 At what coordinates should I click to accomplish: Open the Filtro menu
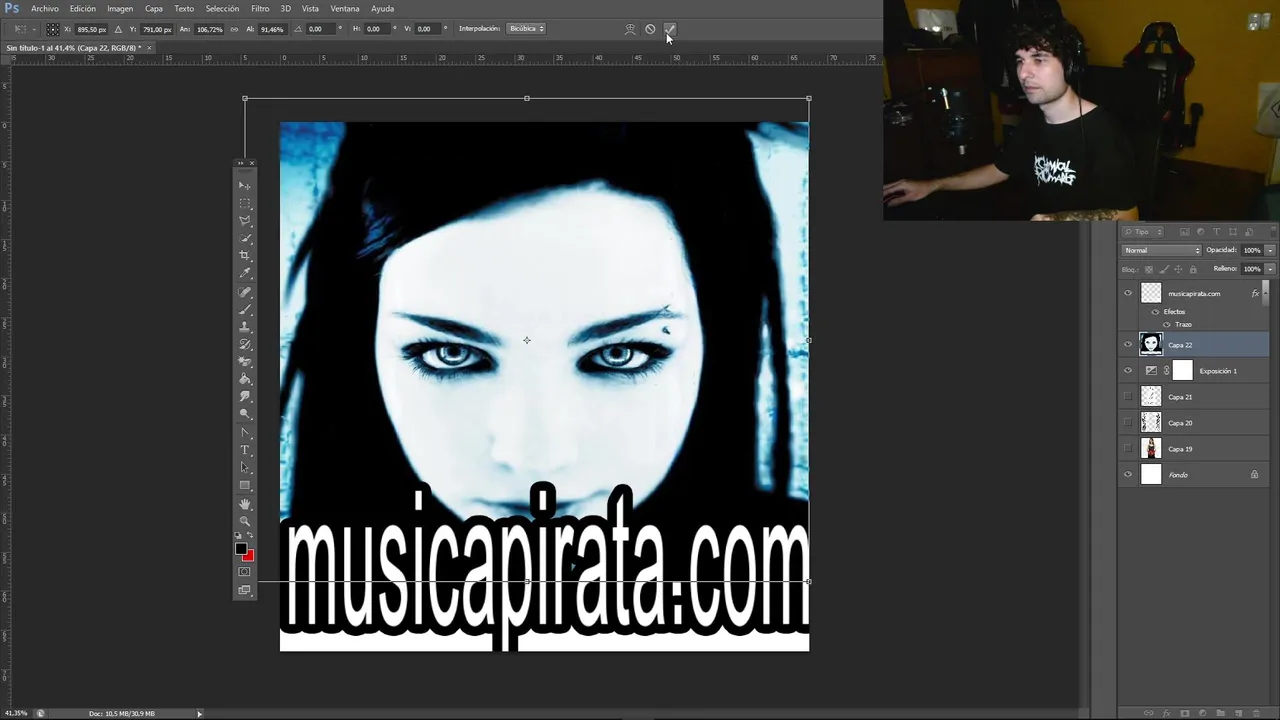tap(260, 8)
